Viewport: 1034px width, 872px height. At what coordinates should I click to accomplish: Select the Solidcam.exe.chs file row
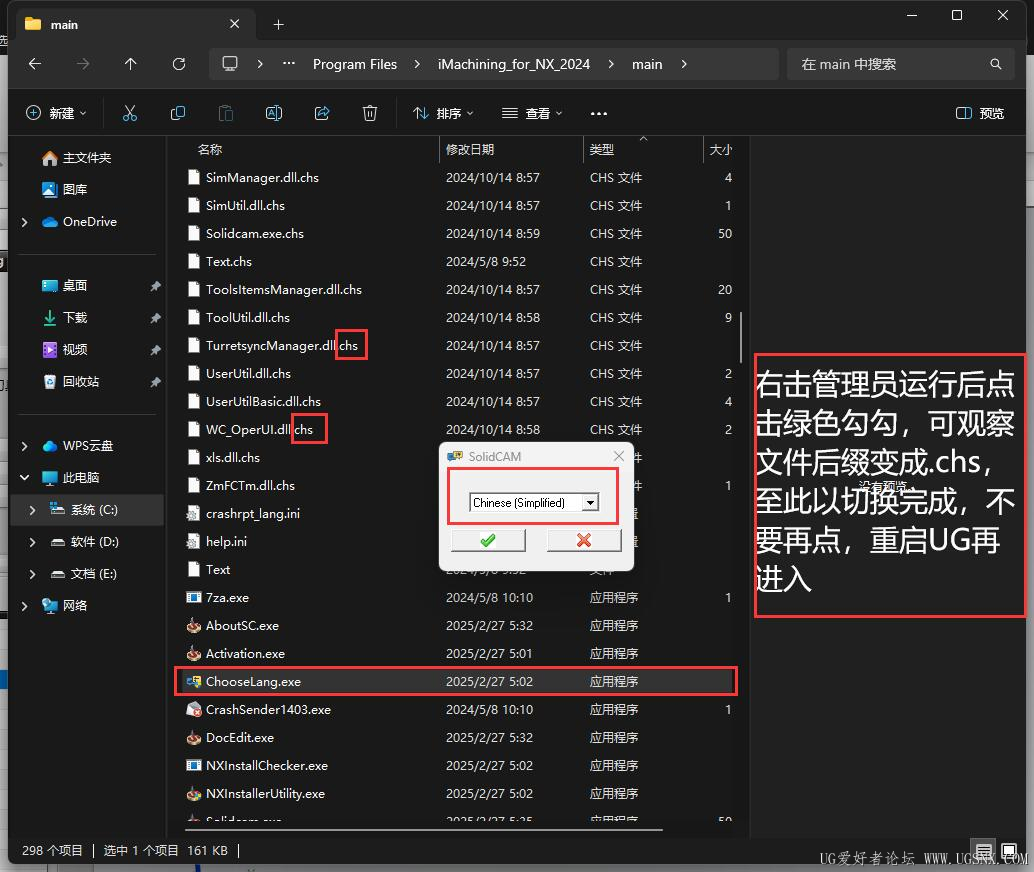tap(459, 234)
